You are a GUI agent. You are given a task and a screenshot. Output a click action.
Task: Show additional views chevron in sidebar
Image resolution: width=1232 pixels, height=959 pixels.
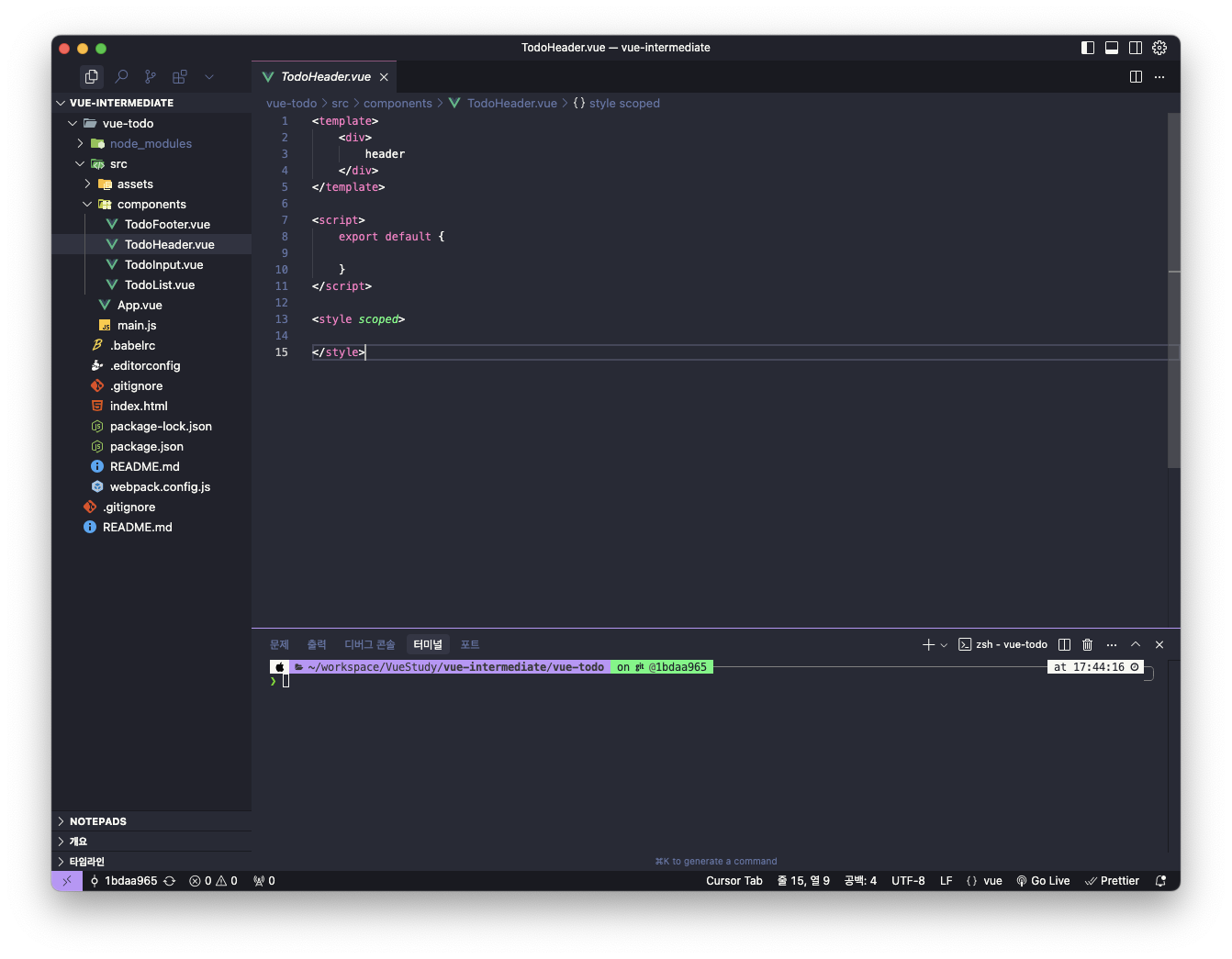pos(209,77)
